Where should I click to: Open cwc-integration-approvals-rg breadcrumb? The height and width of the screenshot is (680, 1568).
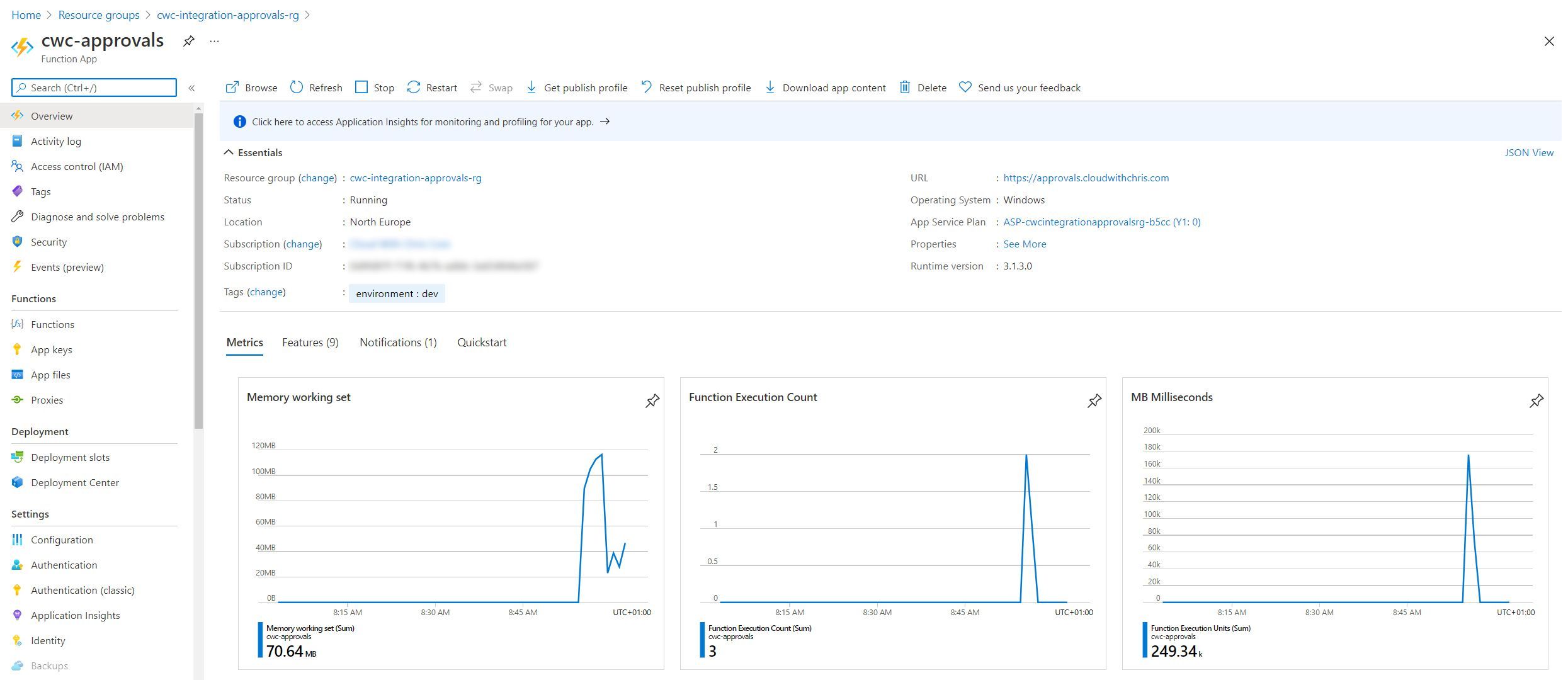click(x=228, y=14)
